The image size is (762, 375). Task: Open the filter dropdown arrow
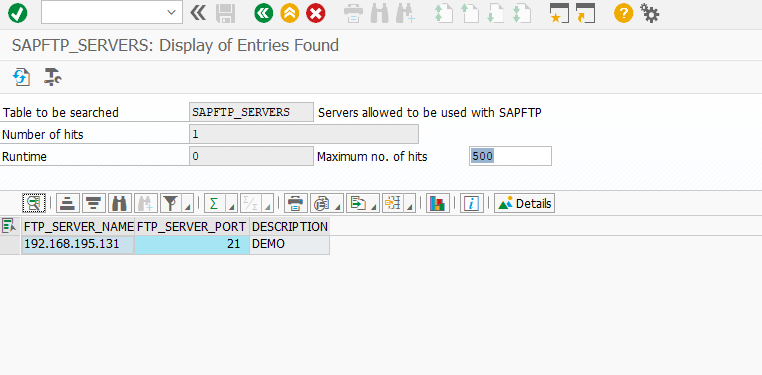[x=188, y=204]
